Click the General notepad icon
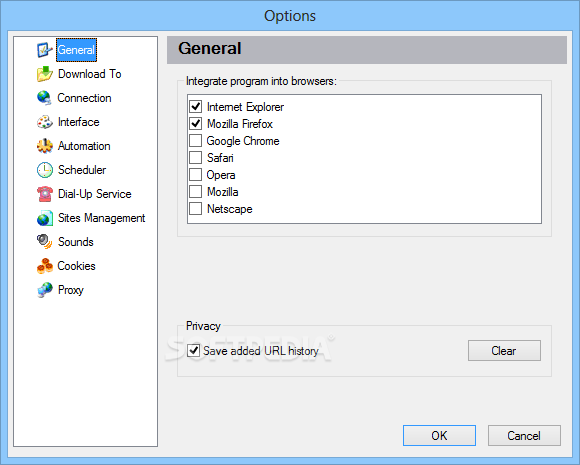The image size is (580, 465). (44, 50)
